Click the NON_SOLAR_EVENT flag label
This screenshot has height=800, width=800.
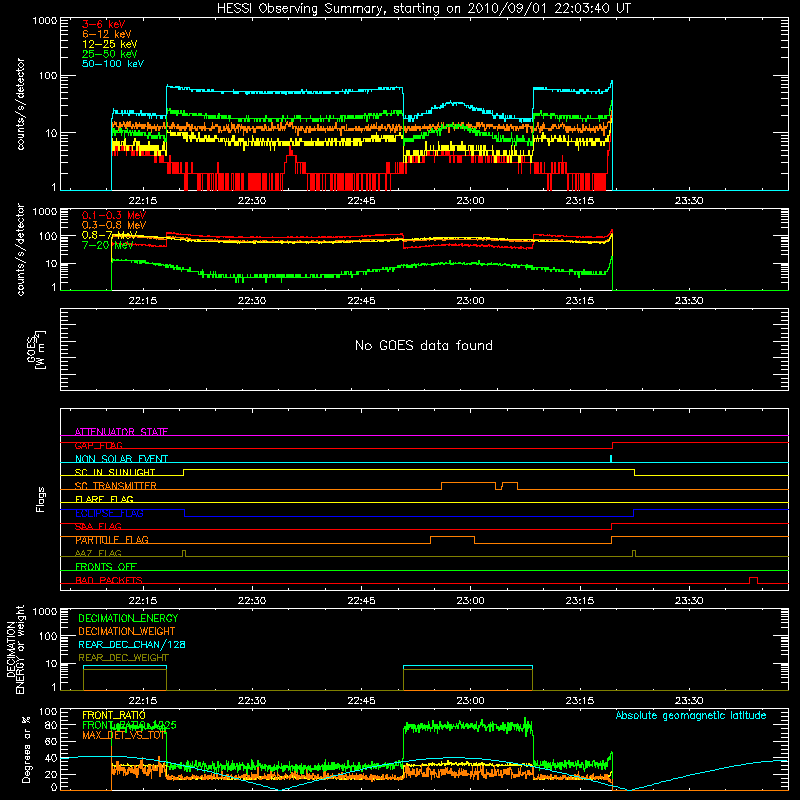point(121,459)
